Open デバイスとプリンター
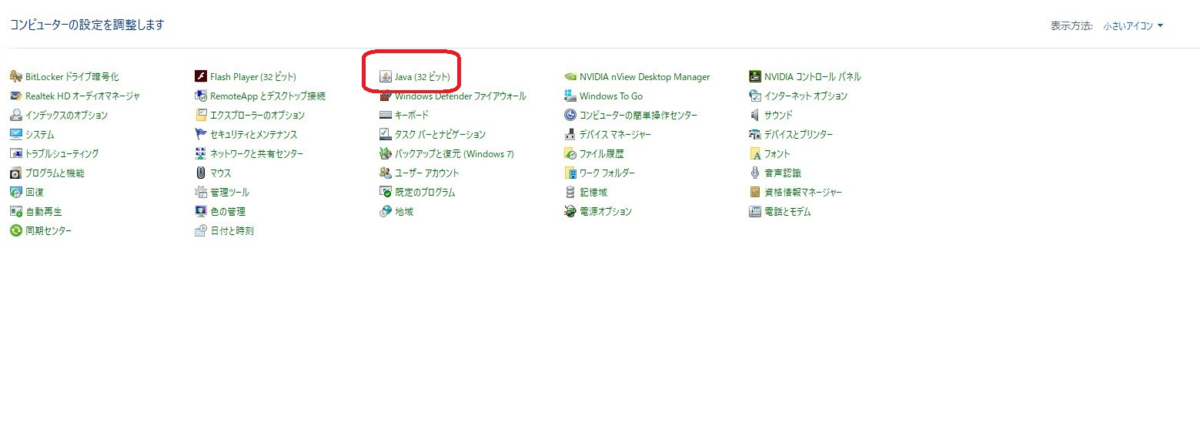This screenshot has height=423, width=1200. pyautogui.click(x=791, y=134)
